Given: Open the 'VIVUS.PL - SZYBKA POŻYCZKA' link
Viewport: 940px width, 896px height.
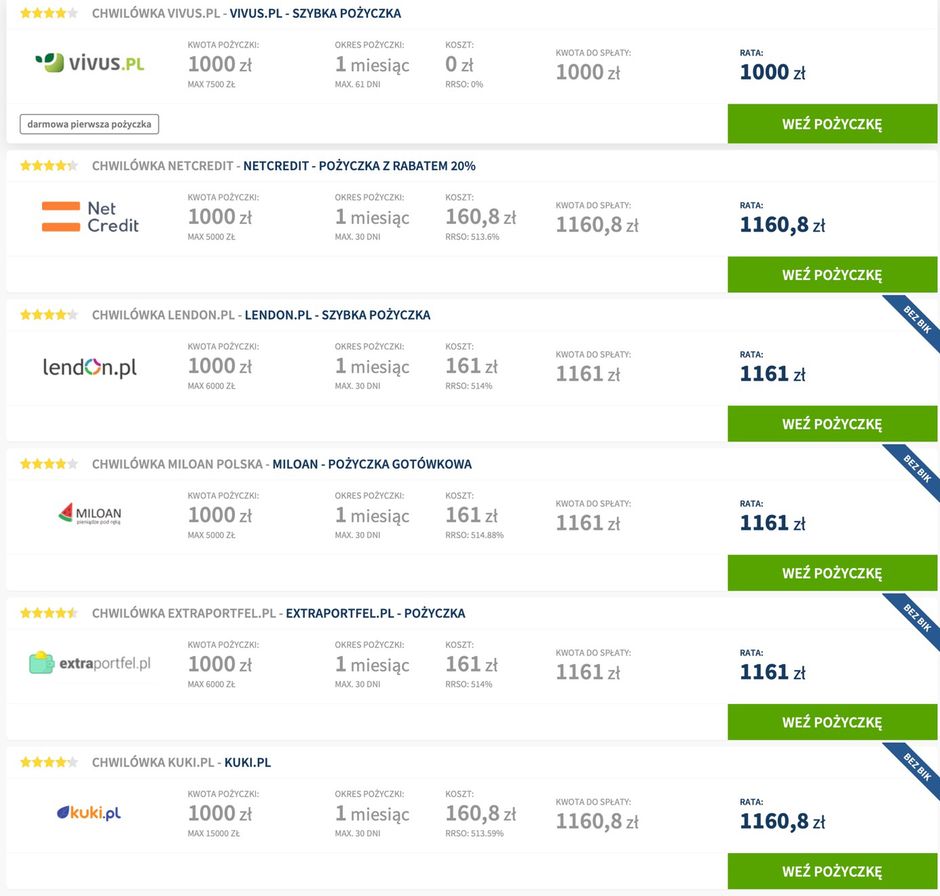Looking at the screenshot, I should click(315, 13).
